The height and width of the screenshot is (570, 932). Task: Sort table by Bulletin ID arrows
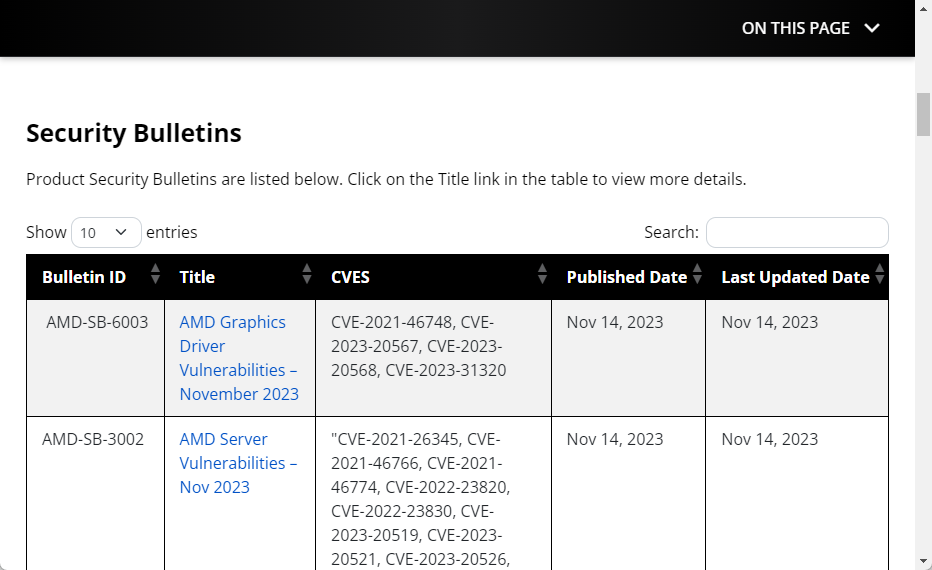(x=155, y=275)
